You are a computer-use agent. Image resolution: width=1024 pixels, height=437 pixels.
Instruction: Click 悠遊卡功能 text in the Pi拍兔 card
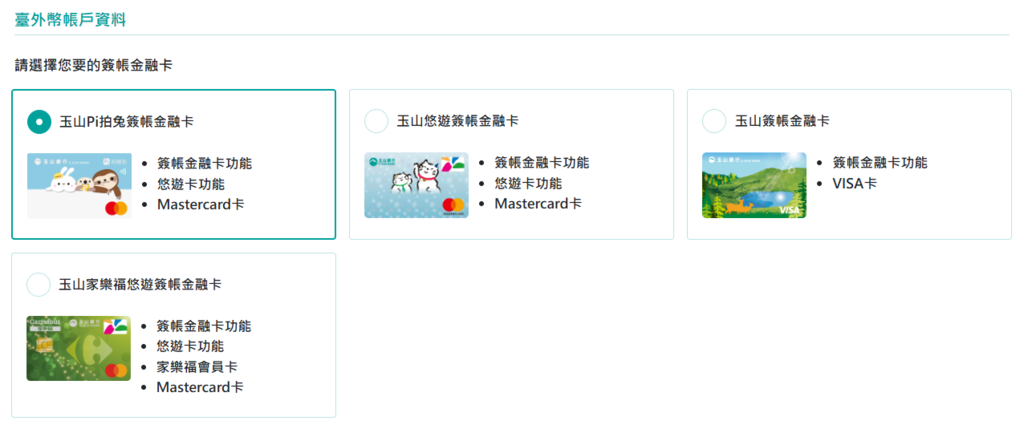click(191, 184)
